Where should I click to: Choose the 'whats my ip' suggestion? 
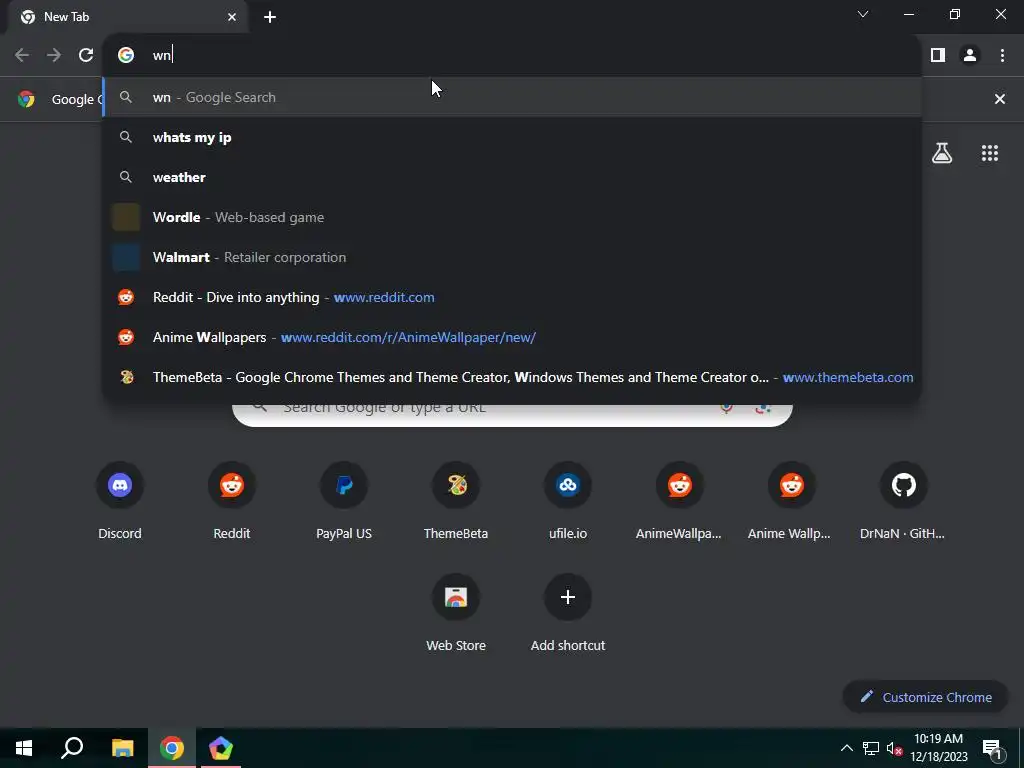click(x=512, y=137)
